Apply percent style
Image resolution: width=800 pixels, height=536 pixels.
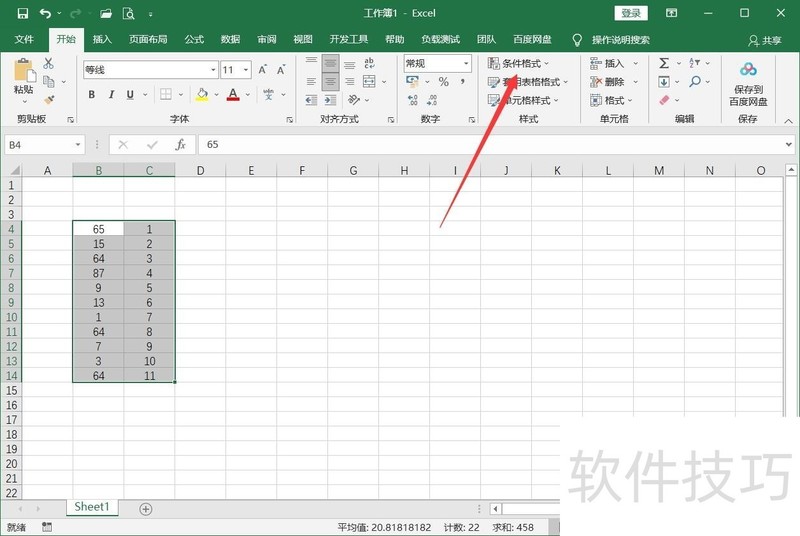point(443,82)
